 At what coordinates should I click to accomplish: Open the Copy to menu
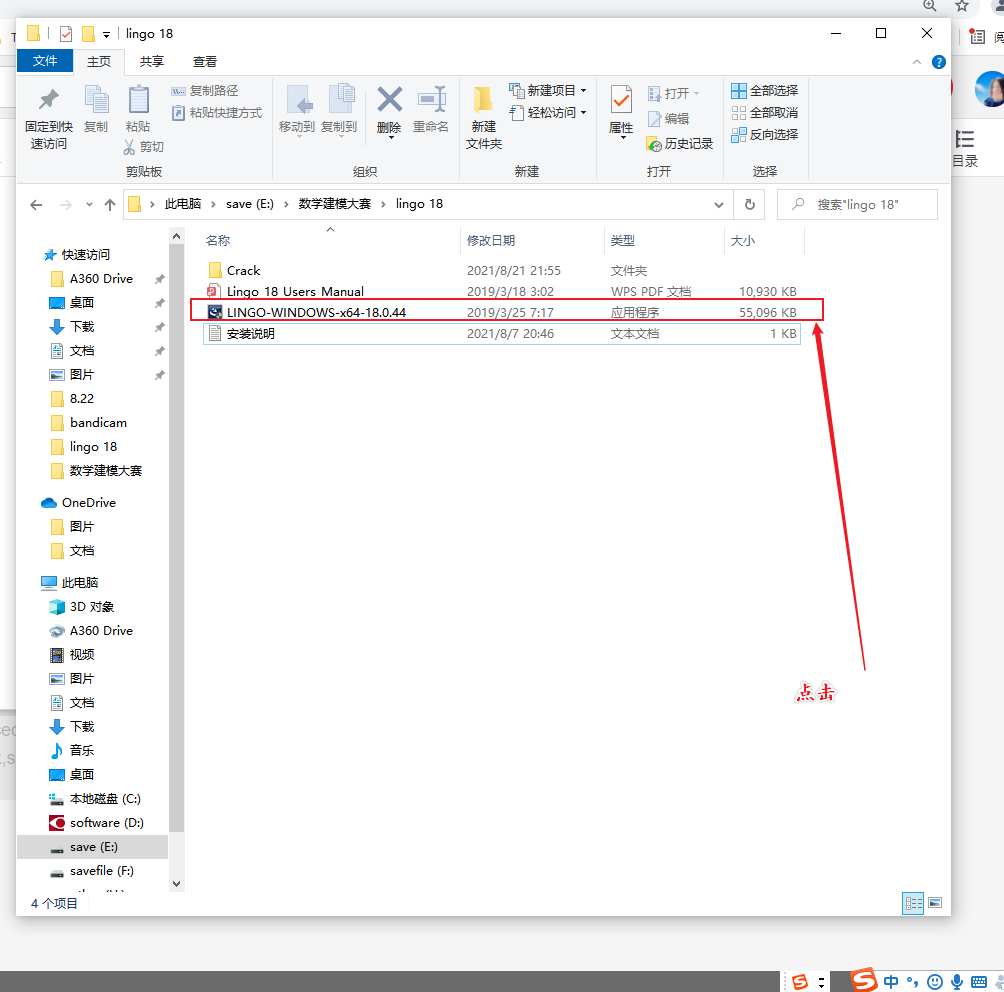click(339, 110)
